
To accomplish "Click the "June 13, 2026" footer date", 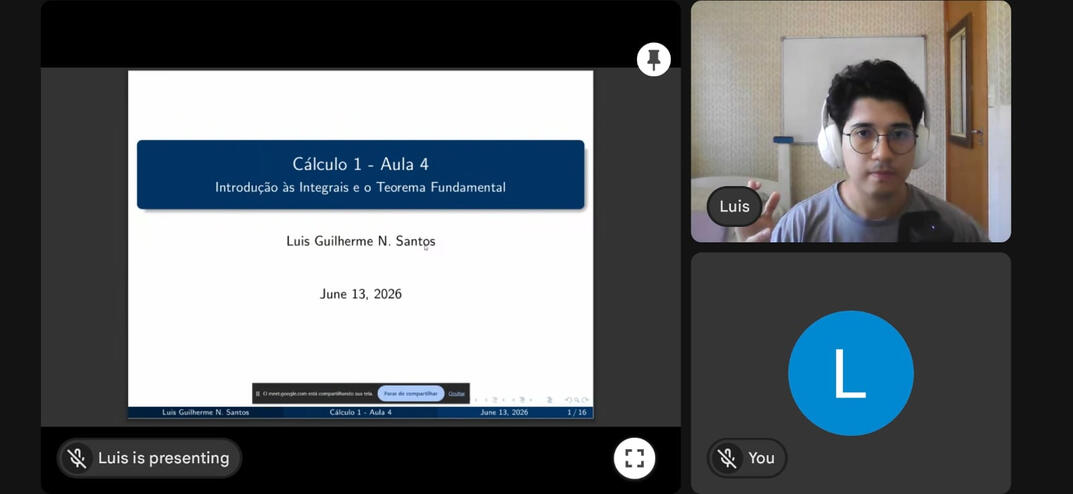I will point(504,413).
